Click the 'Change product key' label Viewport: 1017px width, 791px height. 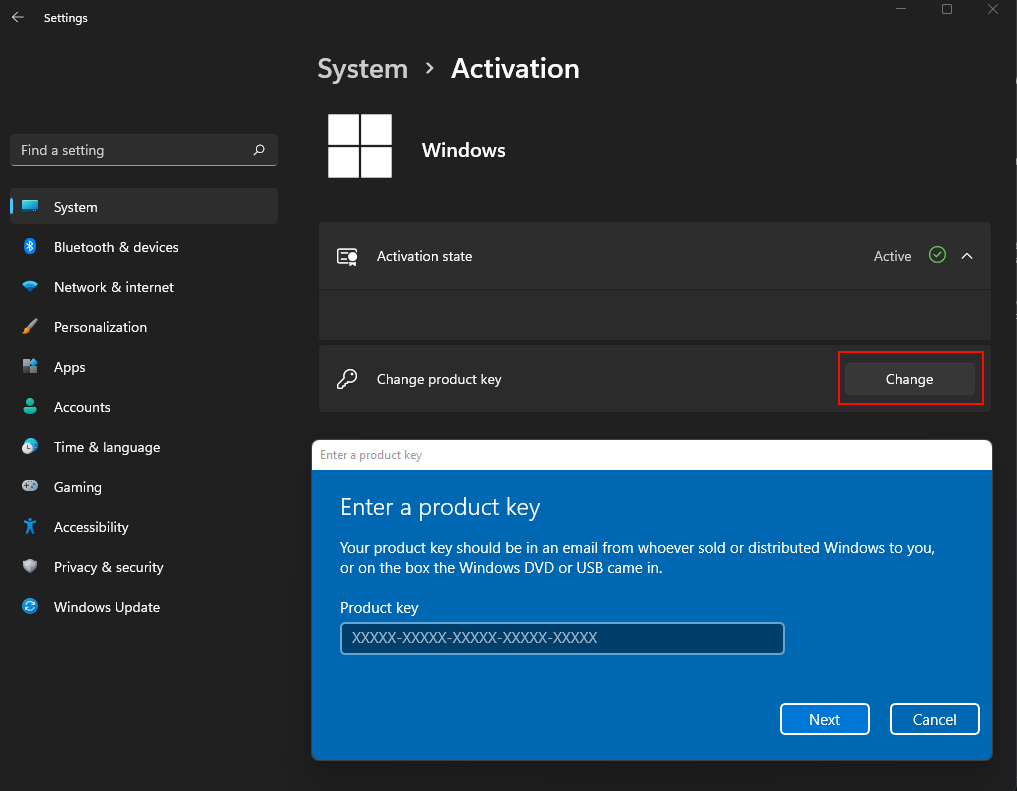(x=439, y=379)
